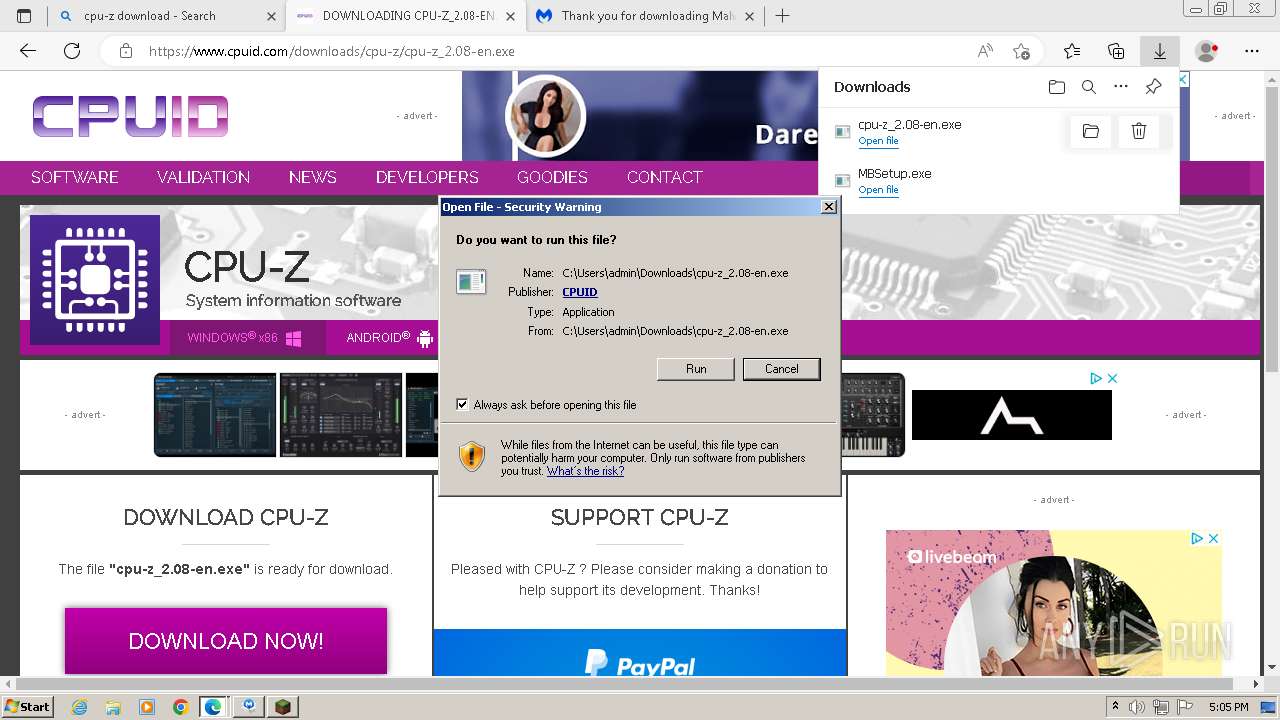The width and height of the screenshot is (1280, 720).
Task: Cancel the Open File security dialog
Action: 781,369
